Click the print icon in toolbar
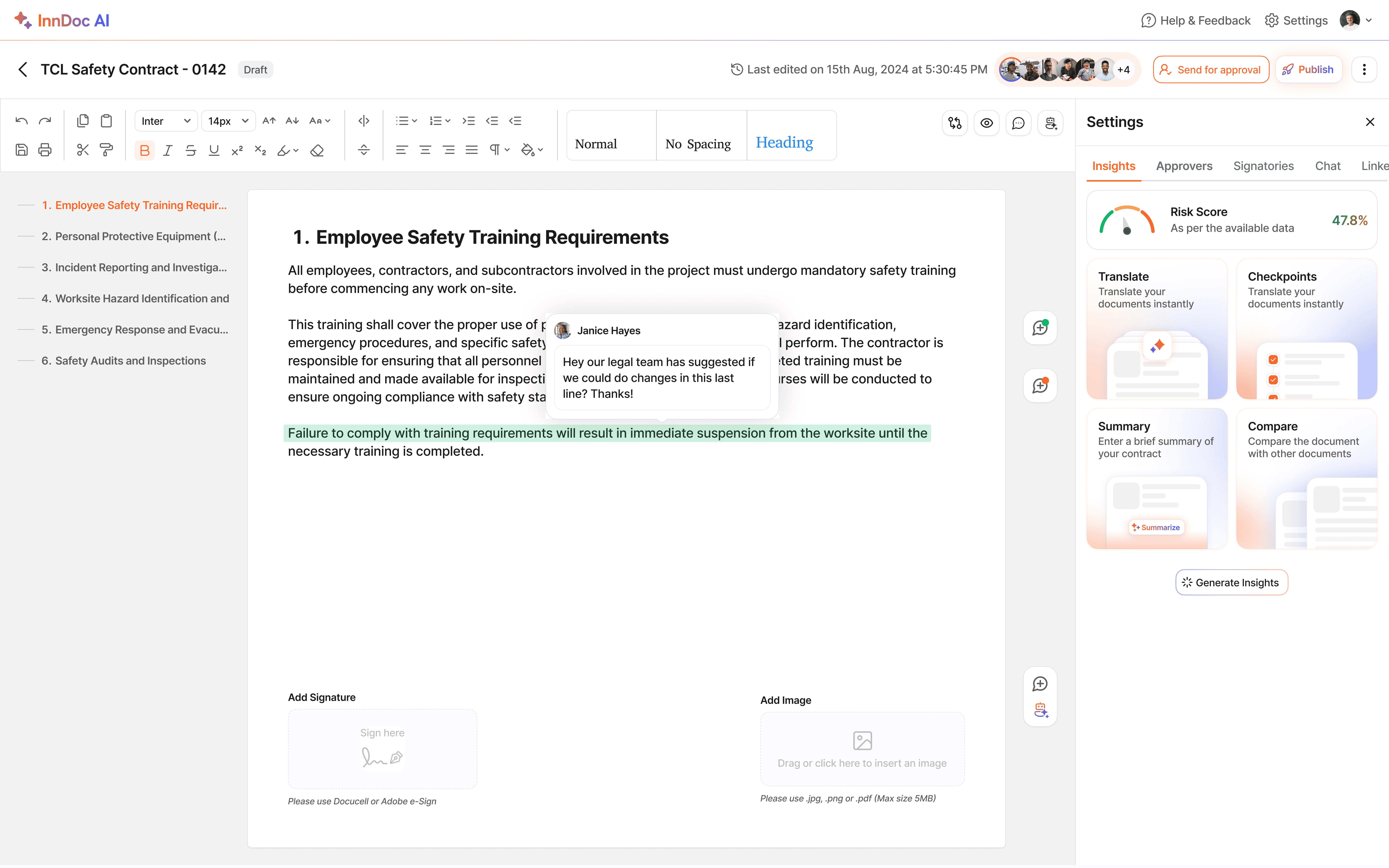 tap(45, 150)
